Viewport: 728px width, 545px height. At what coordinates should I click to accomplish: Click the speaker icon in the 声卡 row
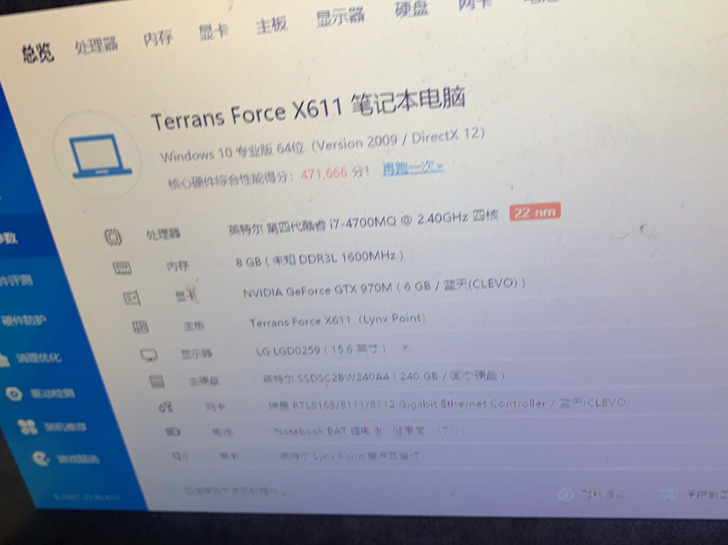[180, 456]
